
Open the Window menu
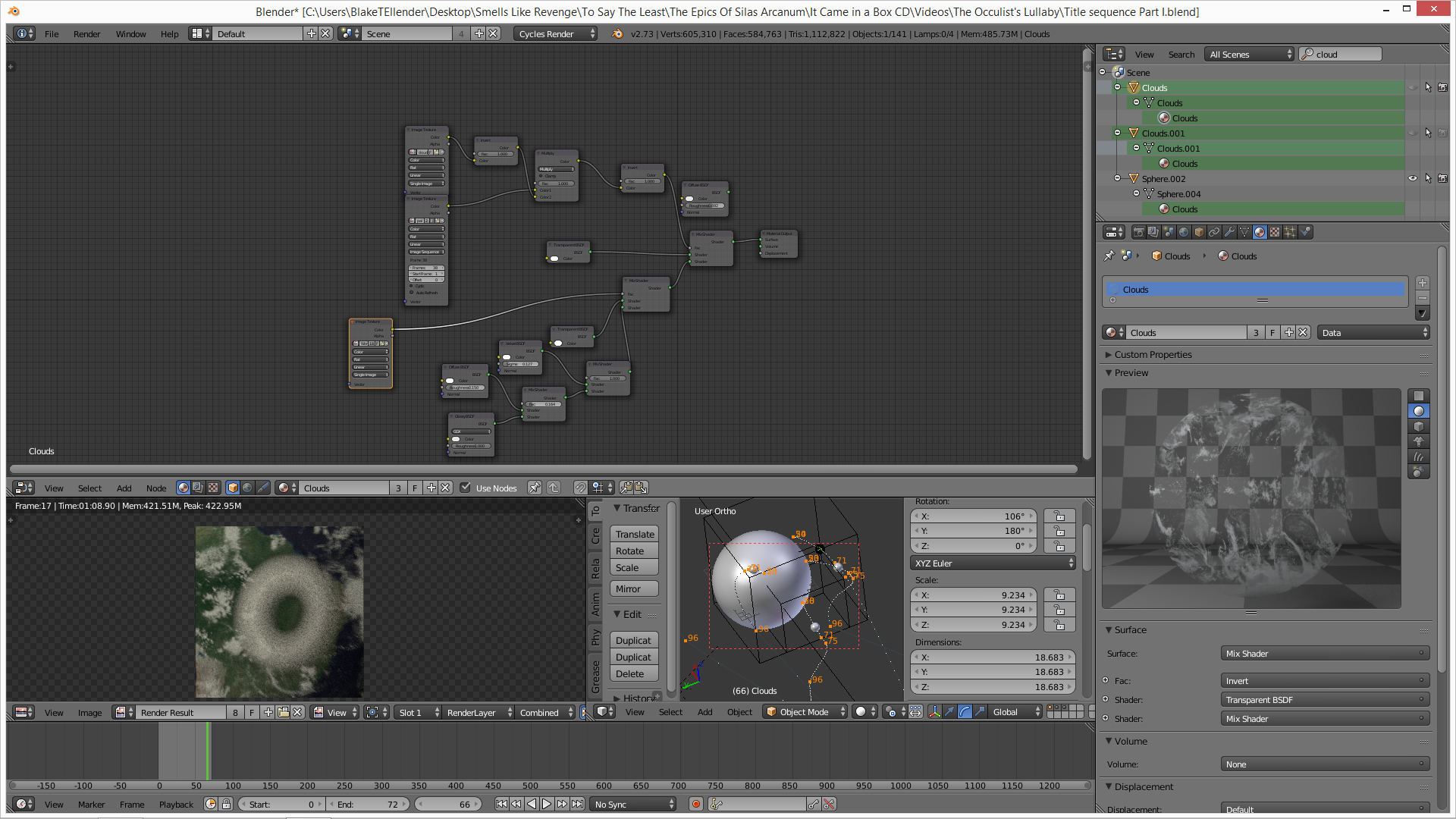pyautogui.click(x=130, y=33)
